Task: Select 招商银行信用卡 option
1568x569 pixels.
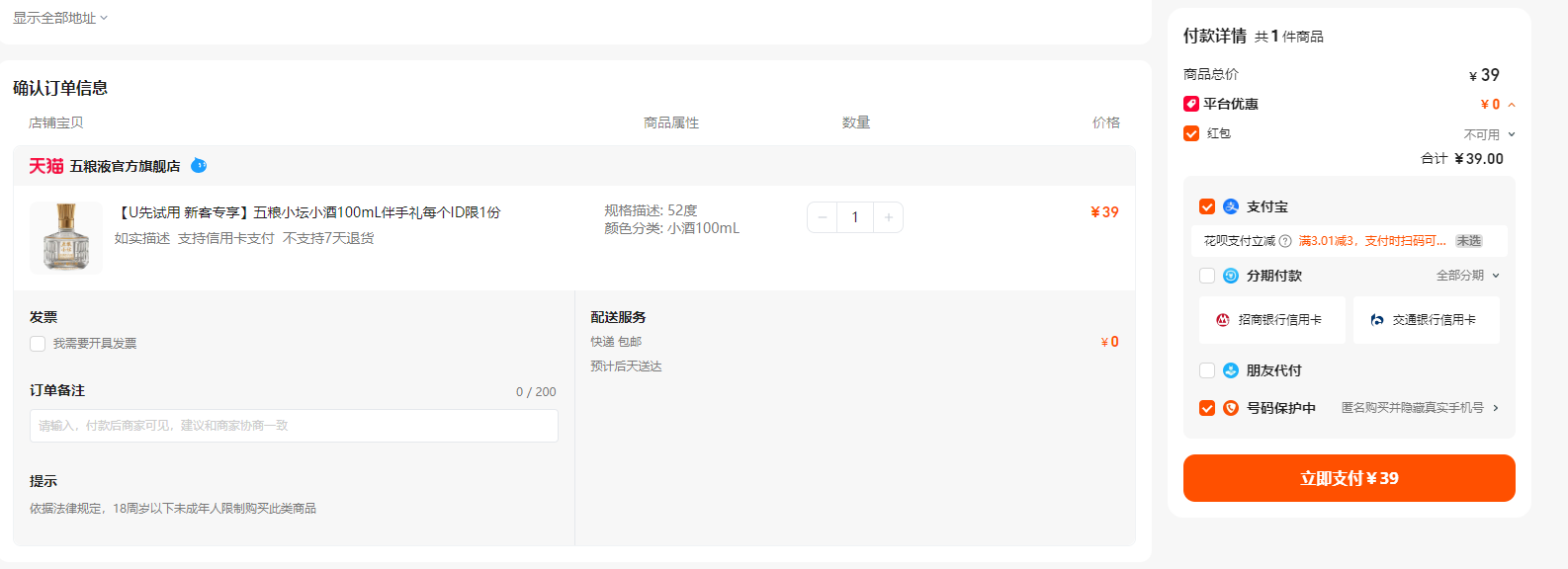Action: pyautogui.click(x=1272, y=320)
